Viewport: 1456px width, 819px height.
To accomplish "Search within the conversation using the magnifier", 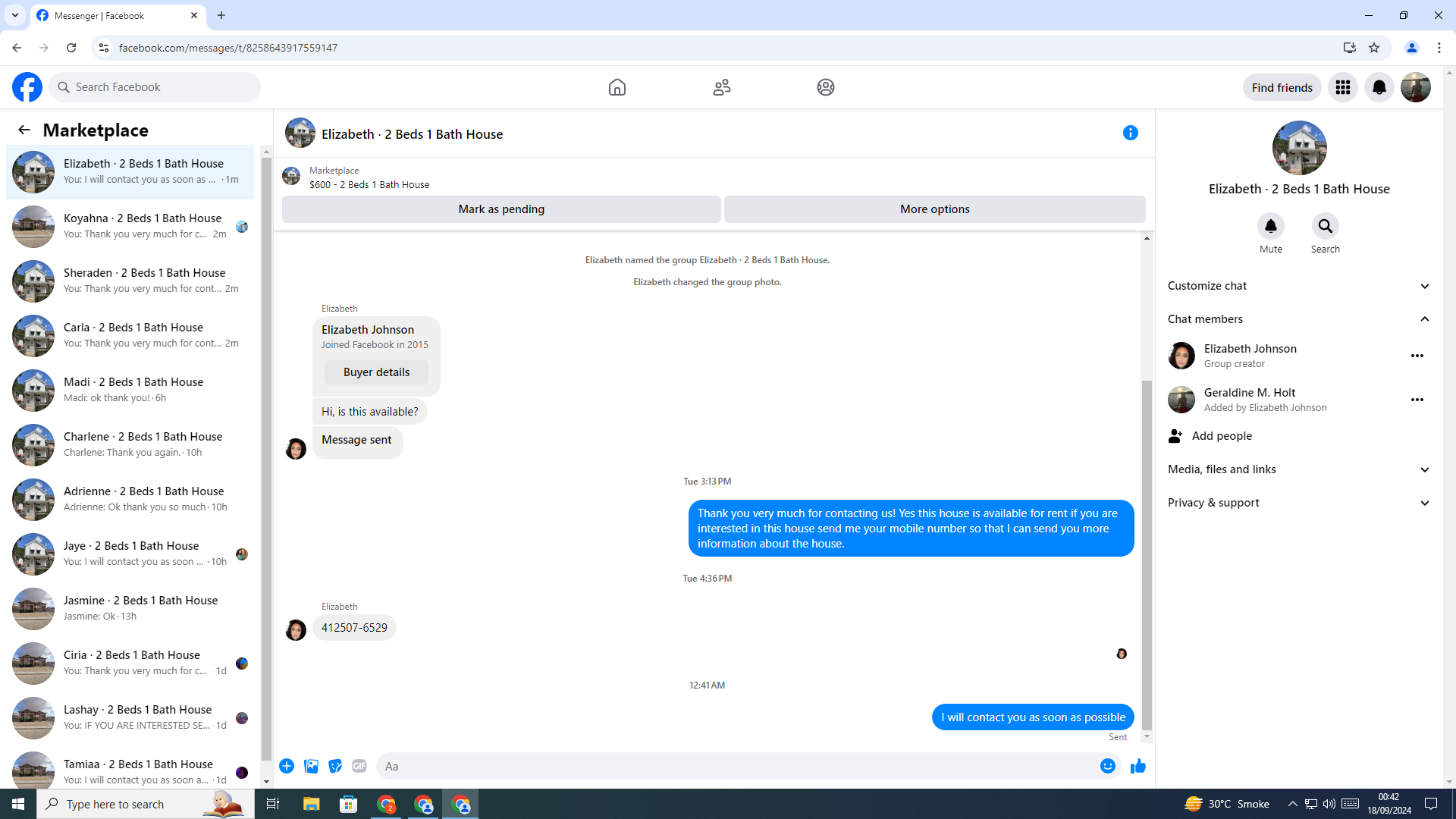I will click(x=1325, y=227).
